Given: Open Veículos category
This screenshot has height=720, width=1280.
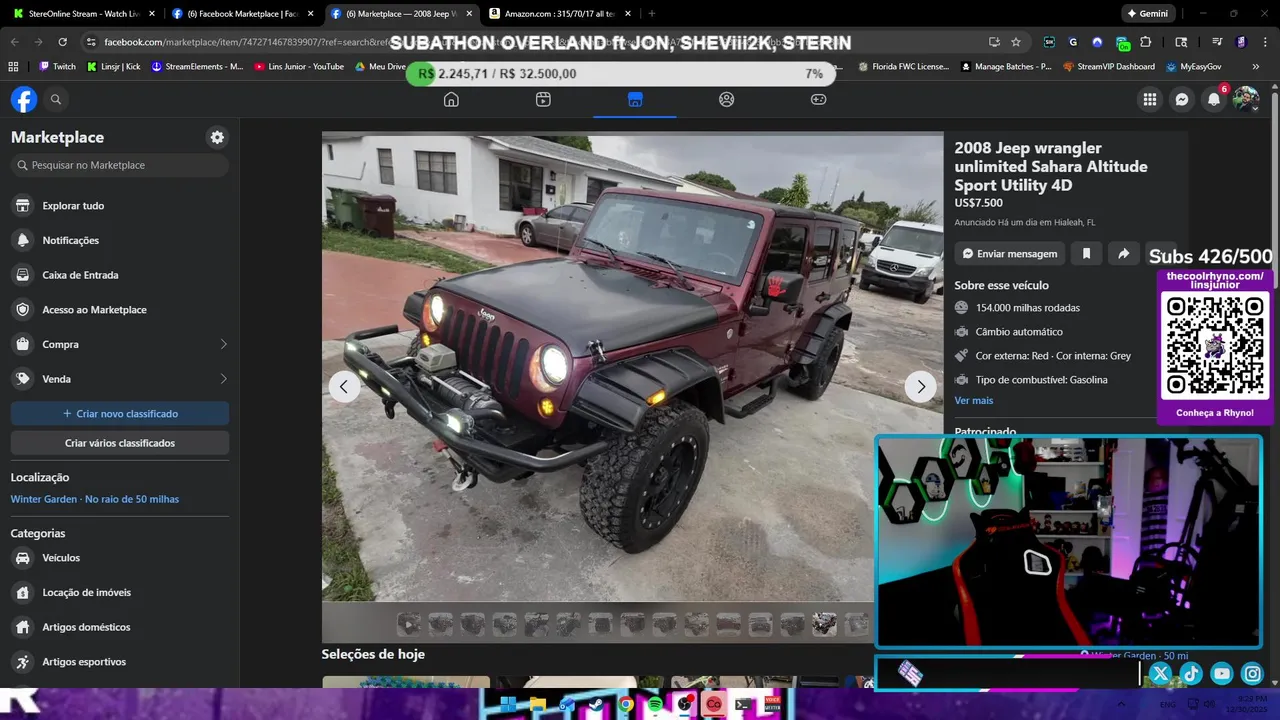Looking at the screenshot, I should 120,558.
